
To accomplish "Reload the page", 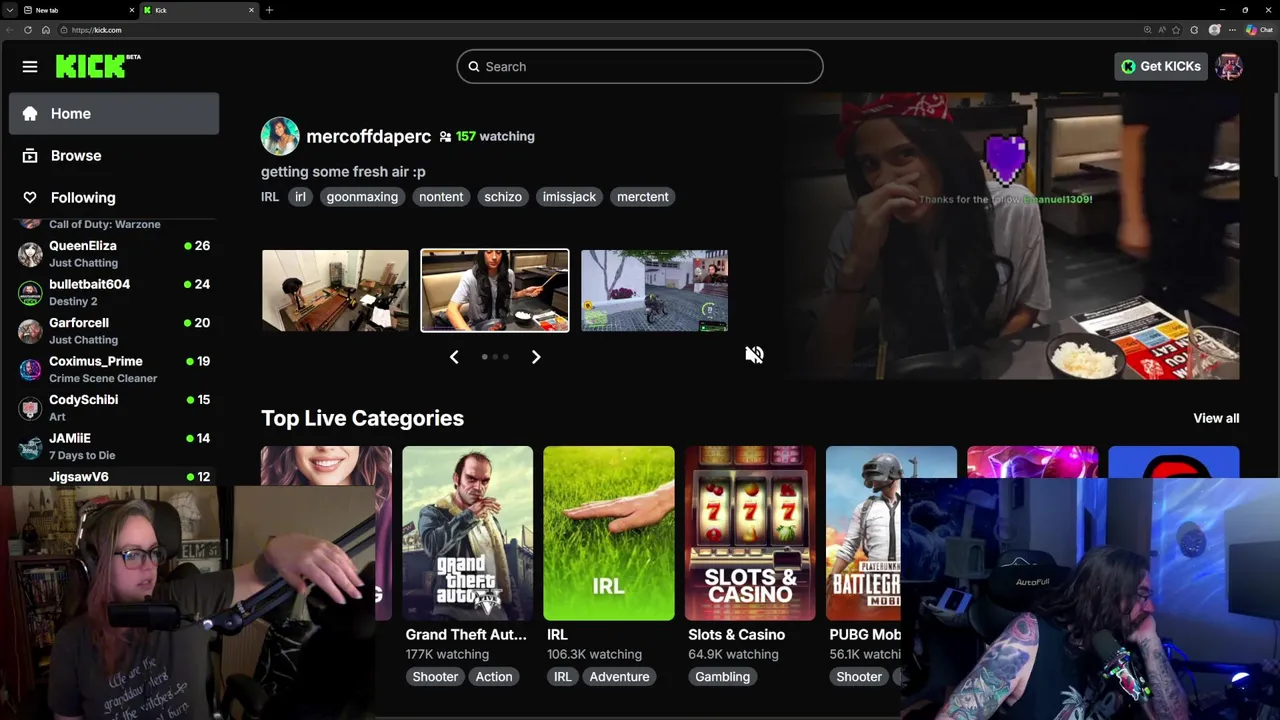I will 28,30.
